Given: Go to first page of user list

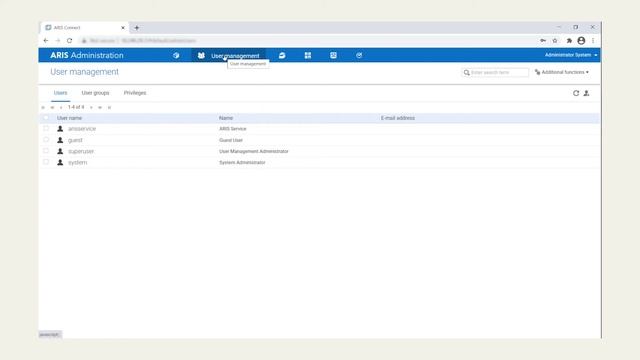Looking at the screenshot, I should [x=43, y=107].
